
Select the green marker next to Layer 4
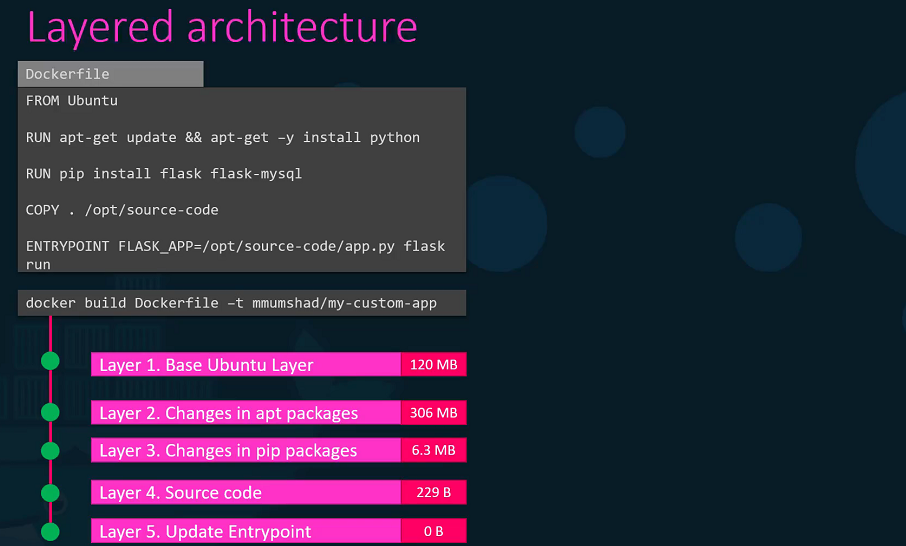tap(50, 492)
